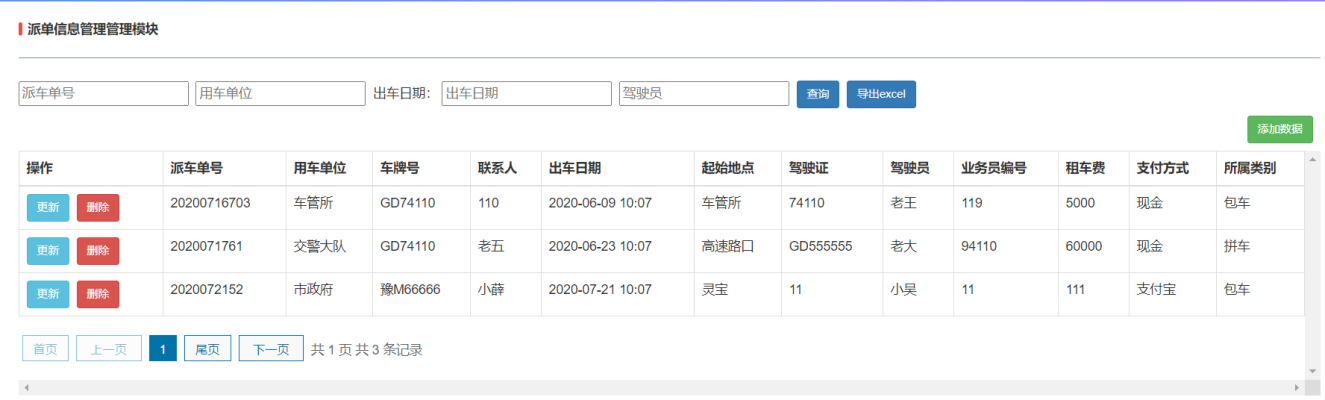
Task: Click 更新 for order 20200716703
Action: (48, 208)
